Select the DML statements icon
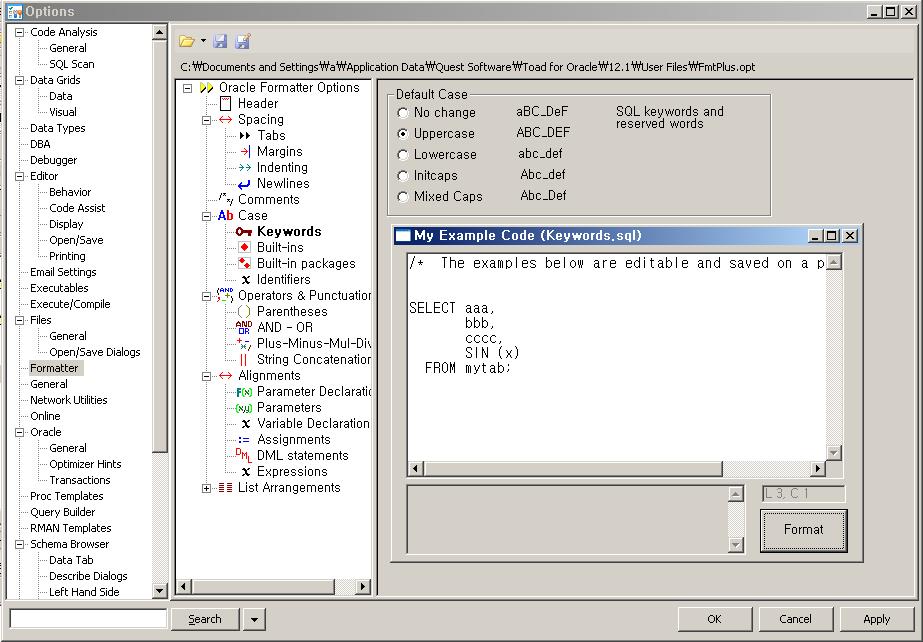This screenshot has height=642, width=923. coord(244,456)
